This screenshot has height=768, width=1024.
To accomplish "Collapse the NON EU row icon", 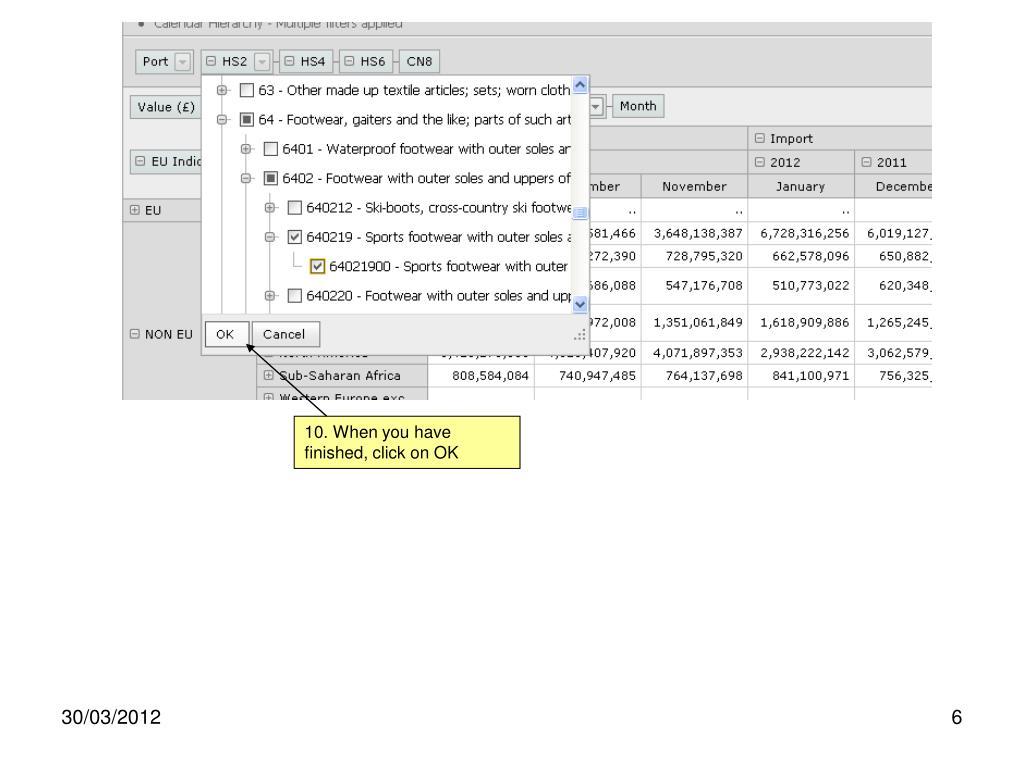I will (x=135, y=334).
